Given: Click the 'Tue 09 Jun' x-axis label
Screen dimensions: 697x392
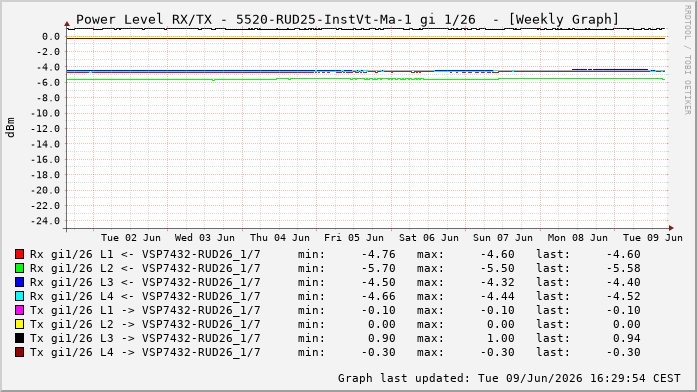Looking at the screenshot, I should click(653, 238).
